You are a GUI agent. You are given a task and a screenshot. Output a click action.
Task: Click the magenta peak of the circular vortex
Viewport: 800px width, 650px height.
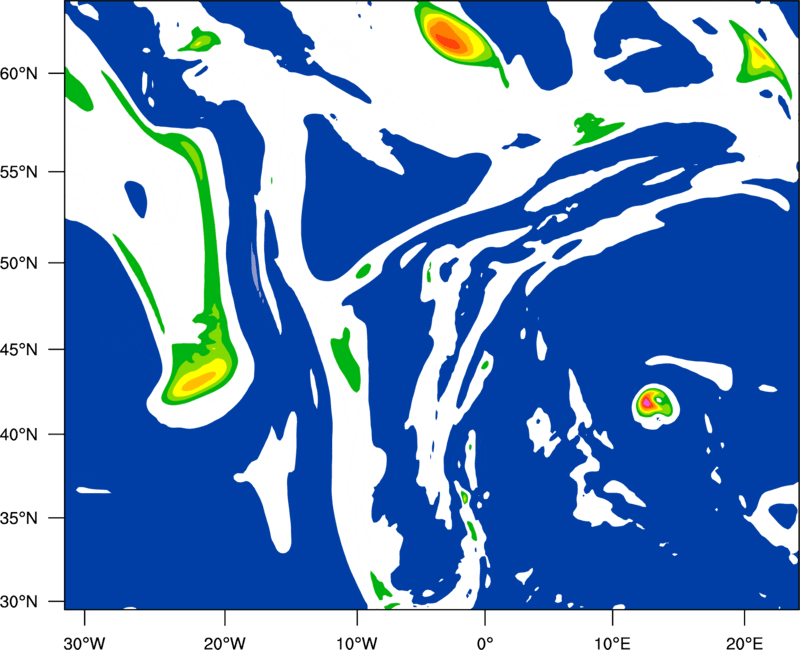coord(647,403)
